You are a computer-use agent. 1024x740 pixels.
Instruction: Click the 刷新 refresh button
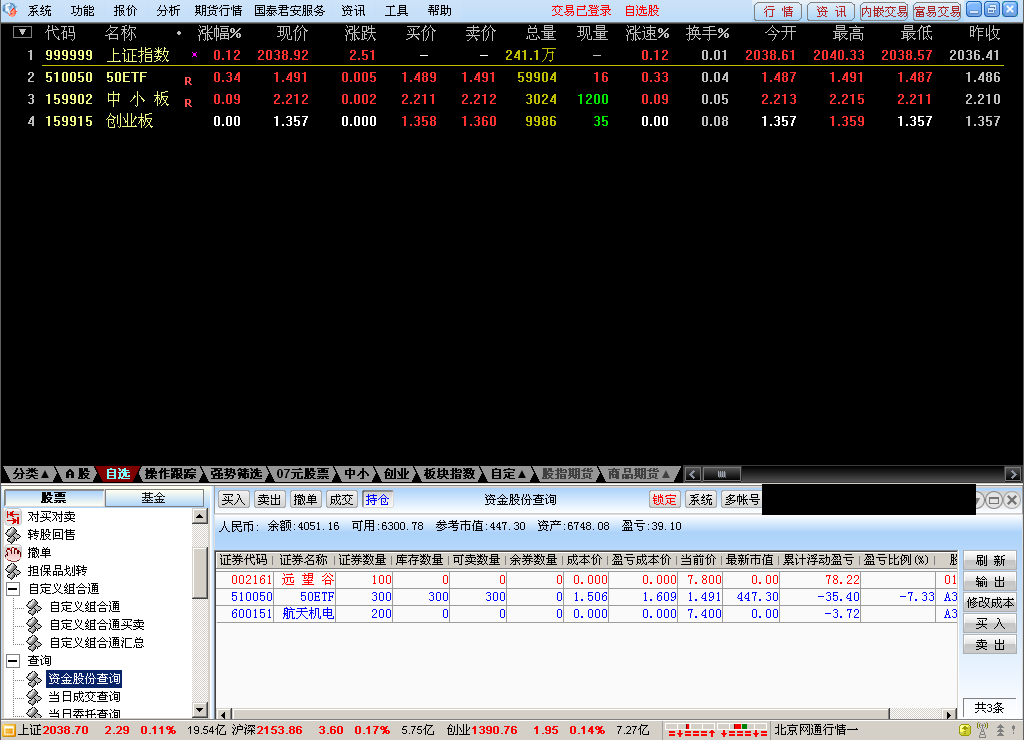[989, 561]
